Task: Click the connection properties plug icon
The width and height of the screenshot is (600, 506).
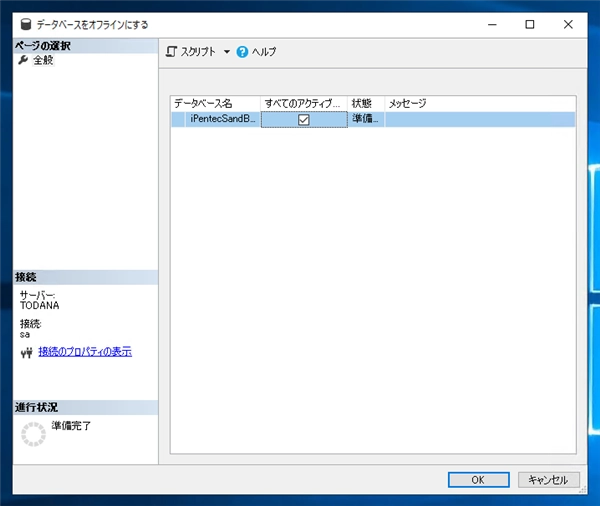Action: tap(26, 353)
